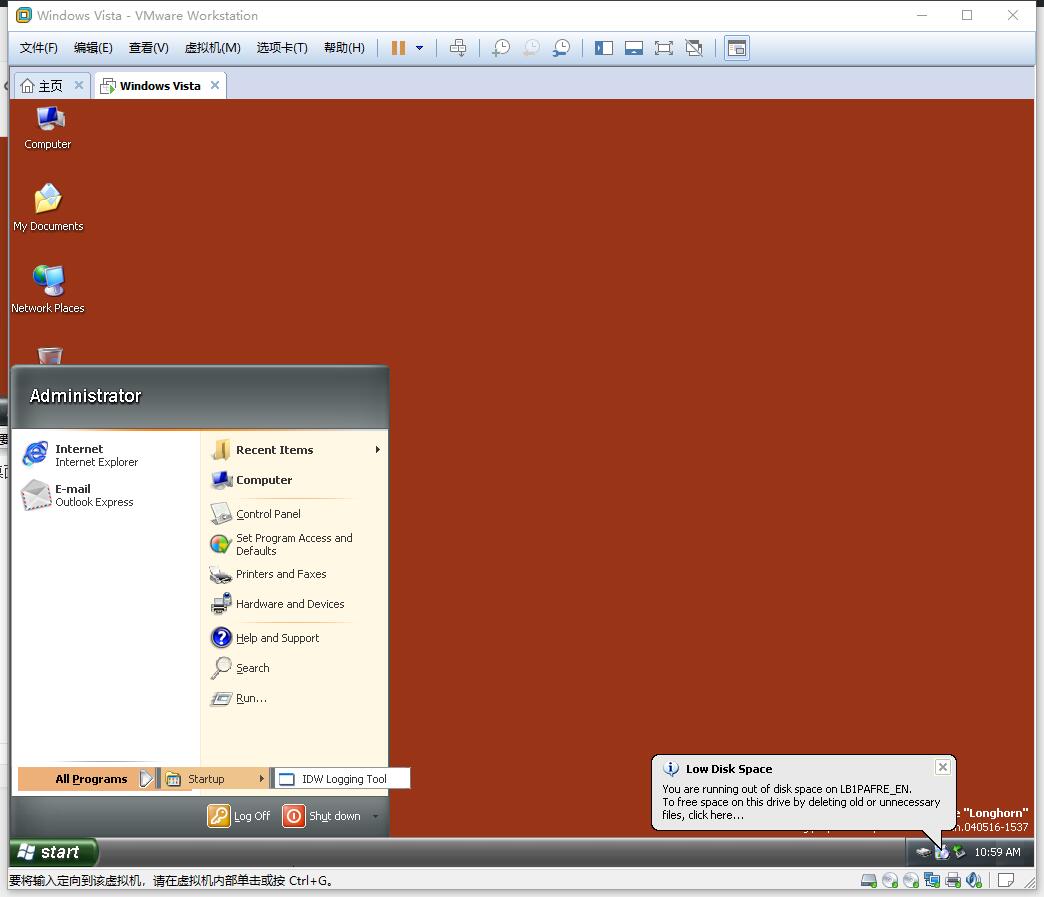
Task: Enter full screen mode
Action: (x=664, y=48)
